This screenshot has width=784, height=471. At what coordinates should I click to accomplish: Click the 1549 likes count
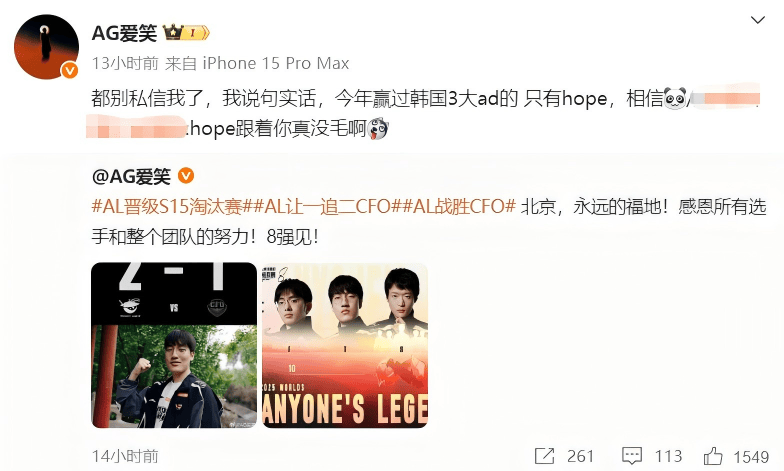(751, 456)
